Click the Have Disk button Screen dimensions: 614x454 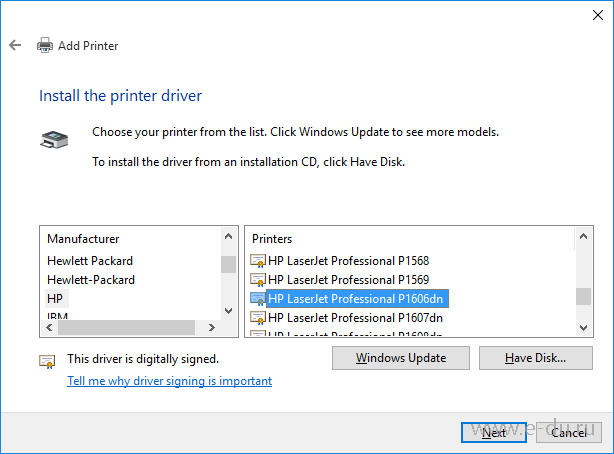[x=536, y=358]
